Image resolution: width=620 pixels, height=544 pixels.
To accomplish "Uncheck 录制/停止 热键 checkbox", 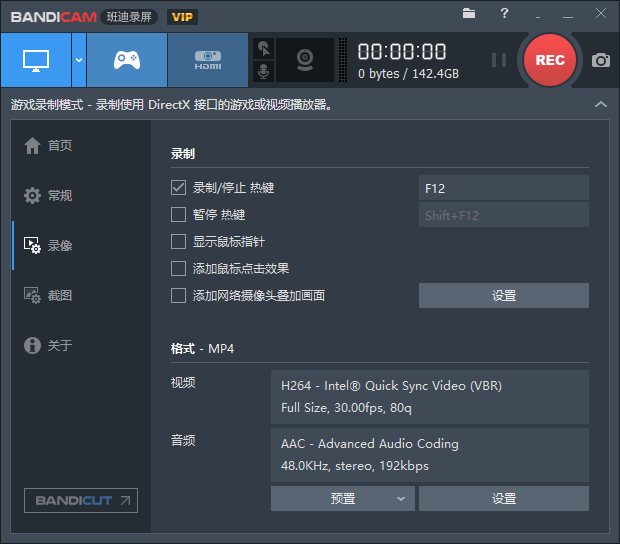I will [178, 188].
